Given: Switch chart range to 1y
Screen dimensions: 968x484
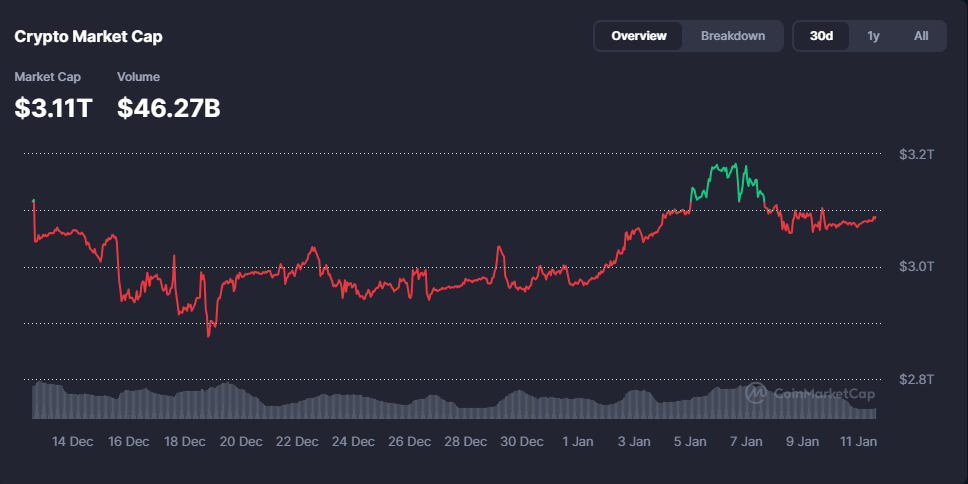Looking at the screenshot, I should (x=873, y=36).
